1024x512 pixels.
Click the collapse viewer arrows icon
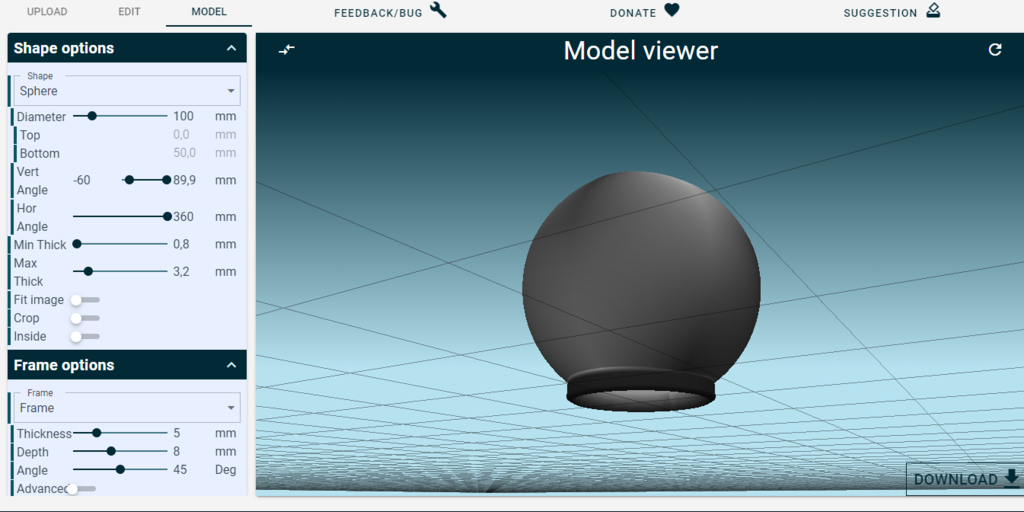pyautogui.click(x=287, y=50)
